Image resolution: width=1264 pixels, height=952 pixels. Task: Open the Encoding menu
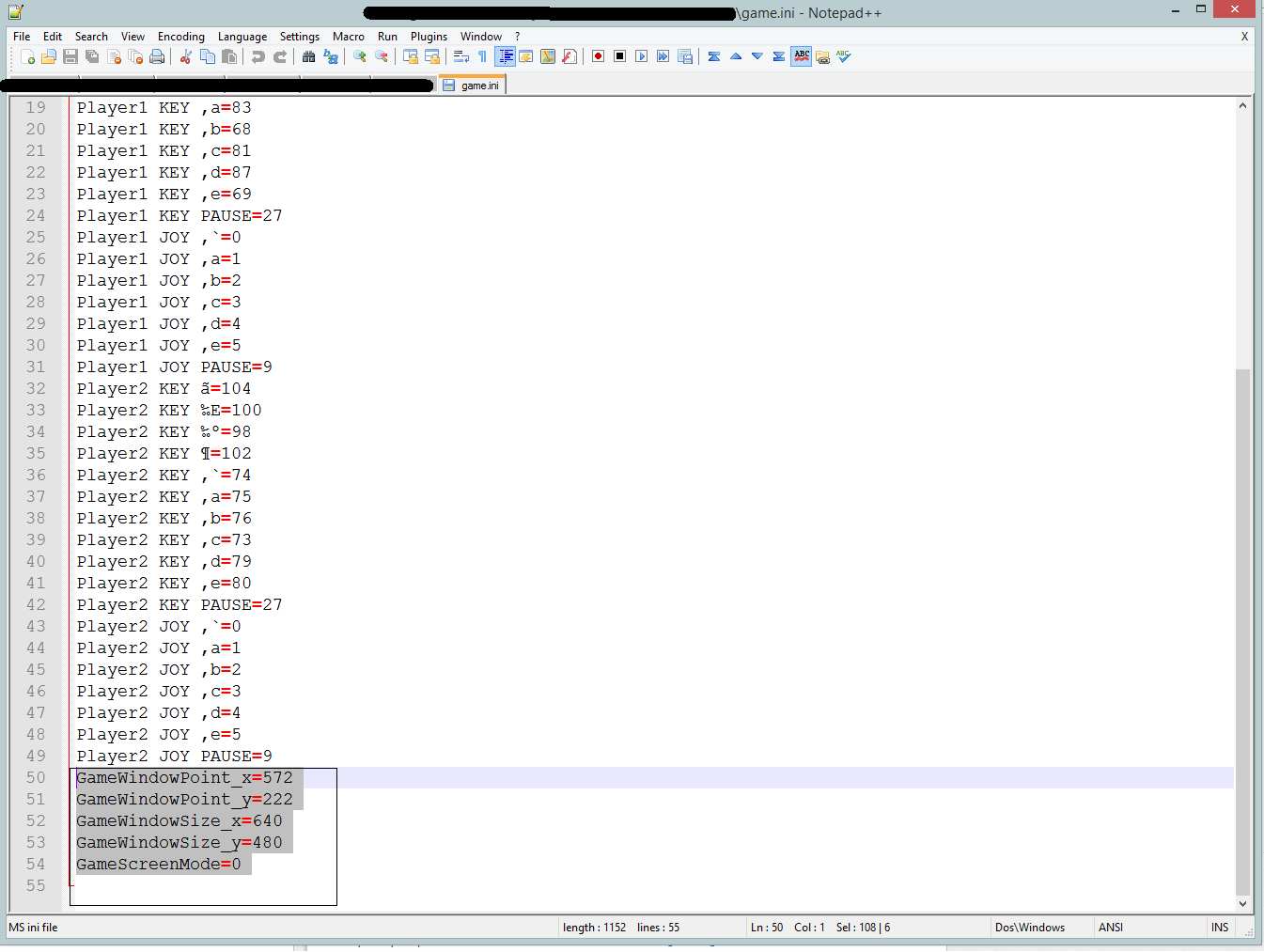pyautogui.click(x=181, y=37)
